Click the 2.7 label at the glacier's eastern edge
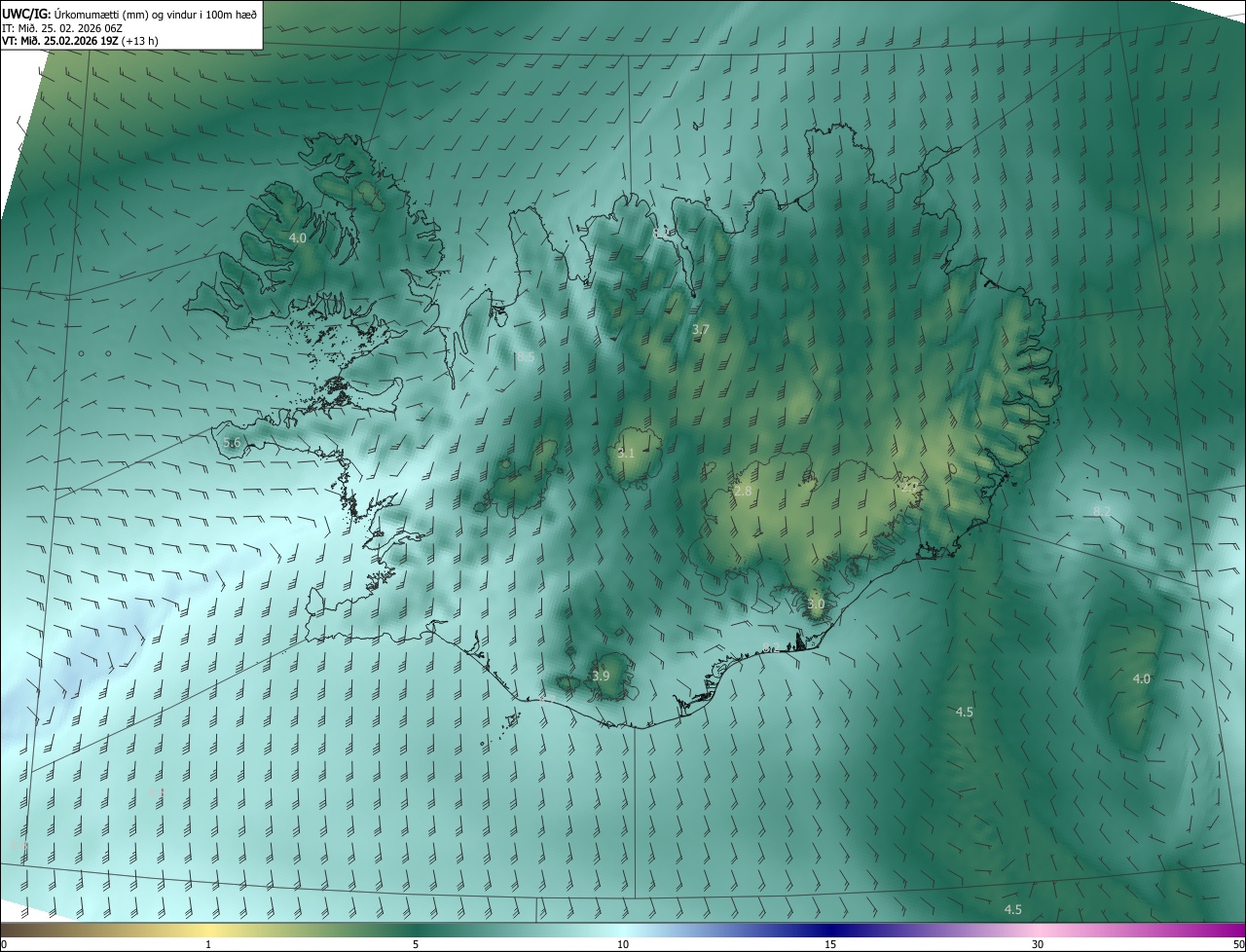The height and width of the screenshot is (952, 1246). pos(910,487)
